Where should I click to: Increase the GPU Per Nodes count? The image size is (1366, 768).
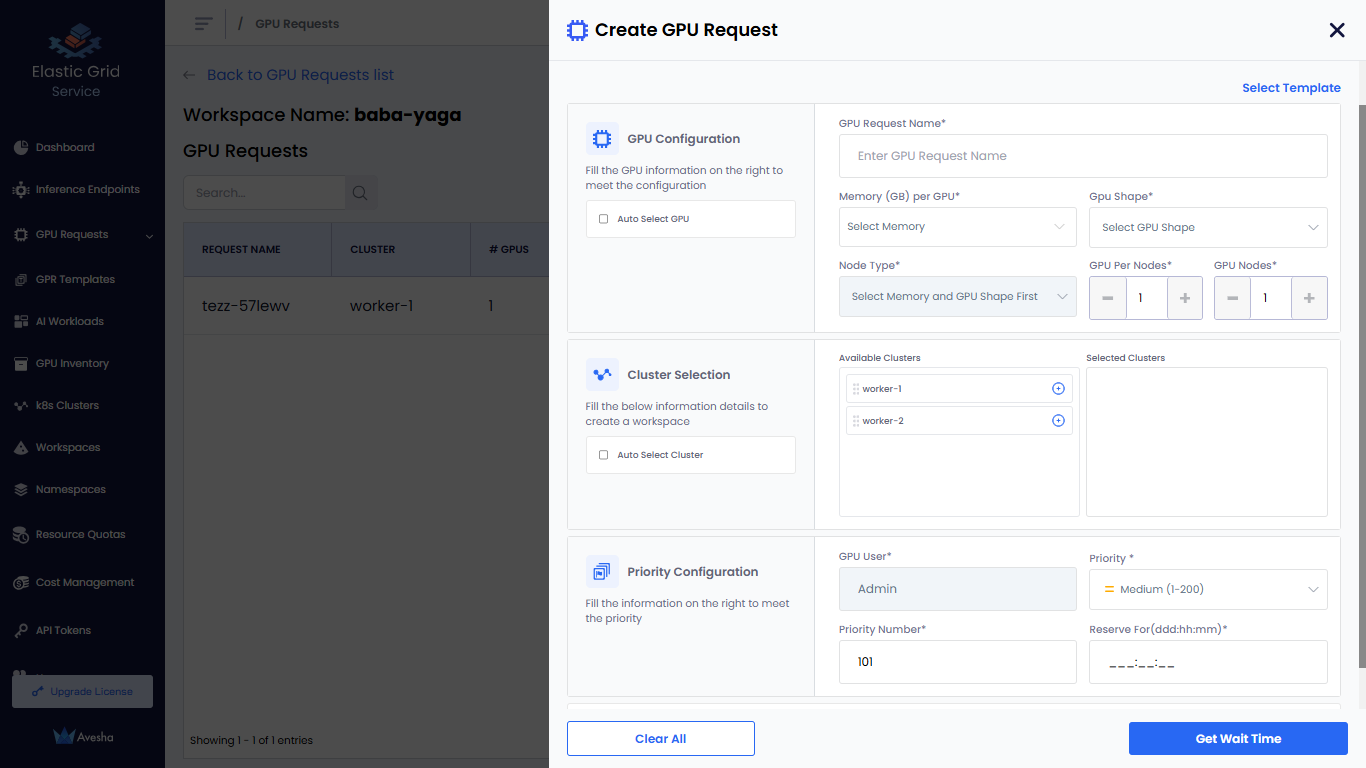[x=1185, y=298]
